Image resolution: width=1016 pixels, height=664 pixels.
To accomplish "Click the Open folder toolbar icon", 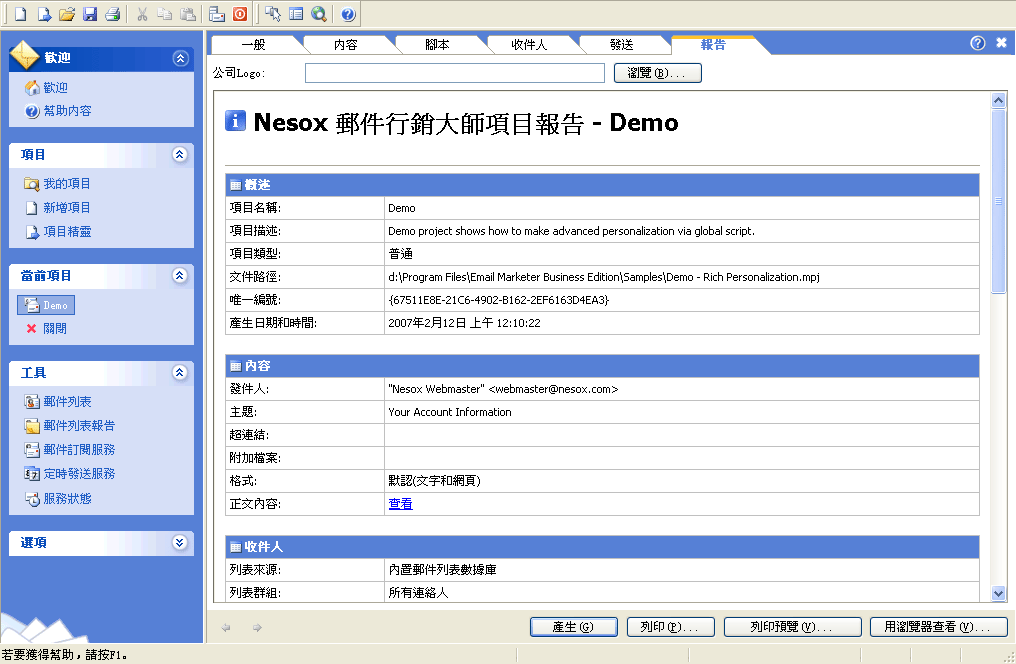I will (x=67, y=14).
